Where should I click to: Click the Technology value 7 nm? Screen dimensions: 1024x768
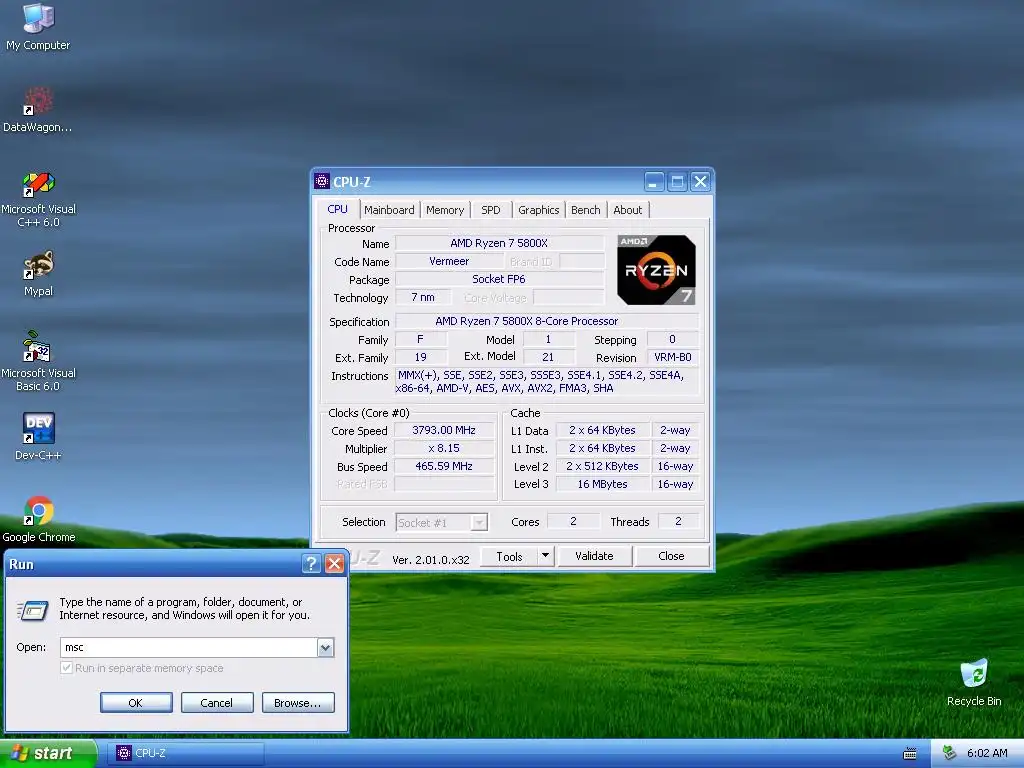423,297
